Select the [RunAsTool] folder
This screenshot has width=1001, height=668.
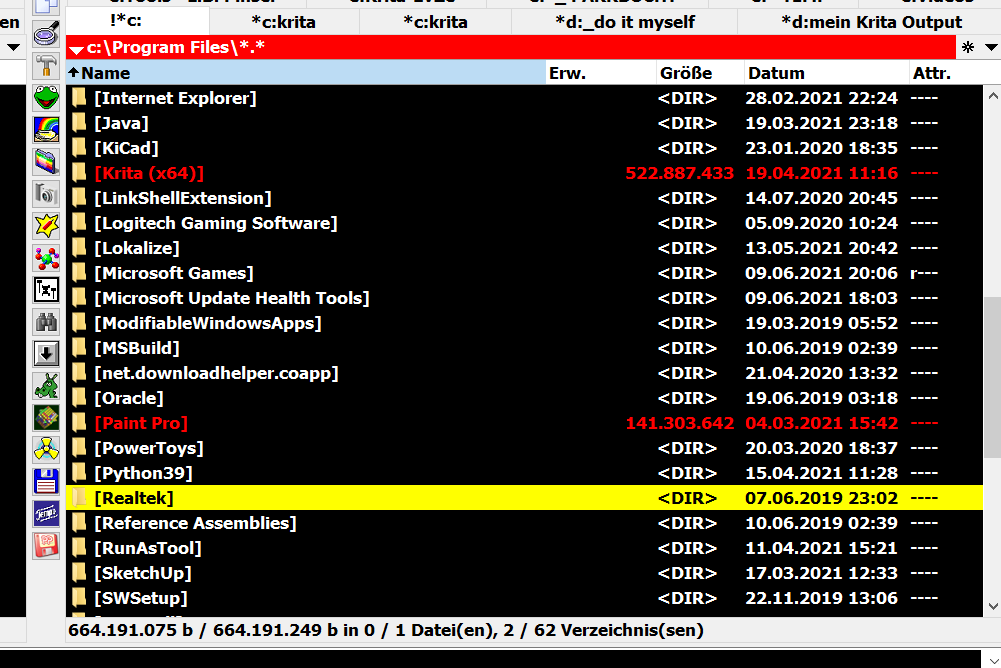tap(524, 547)
